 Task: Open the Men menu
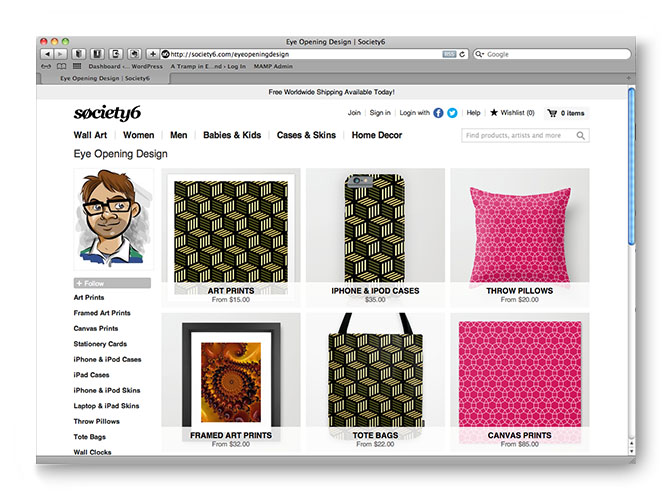click(x=179, y=135)
